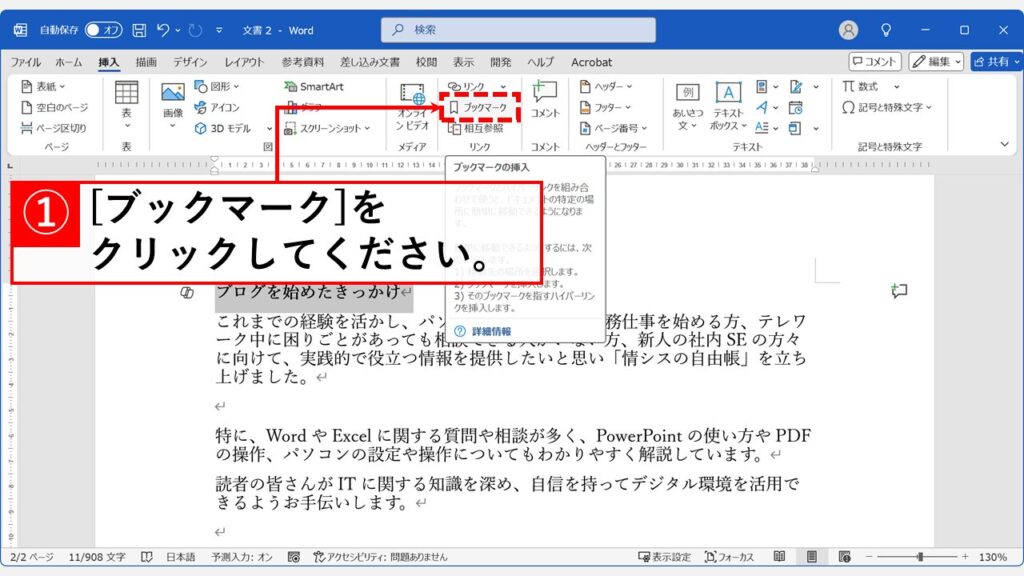Click the 11/908 文字 word count
The width and height of the screenshot is (1024, 576).
click(97, 557)
